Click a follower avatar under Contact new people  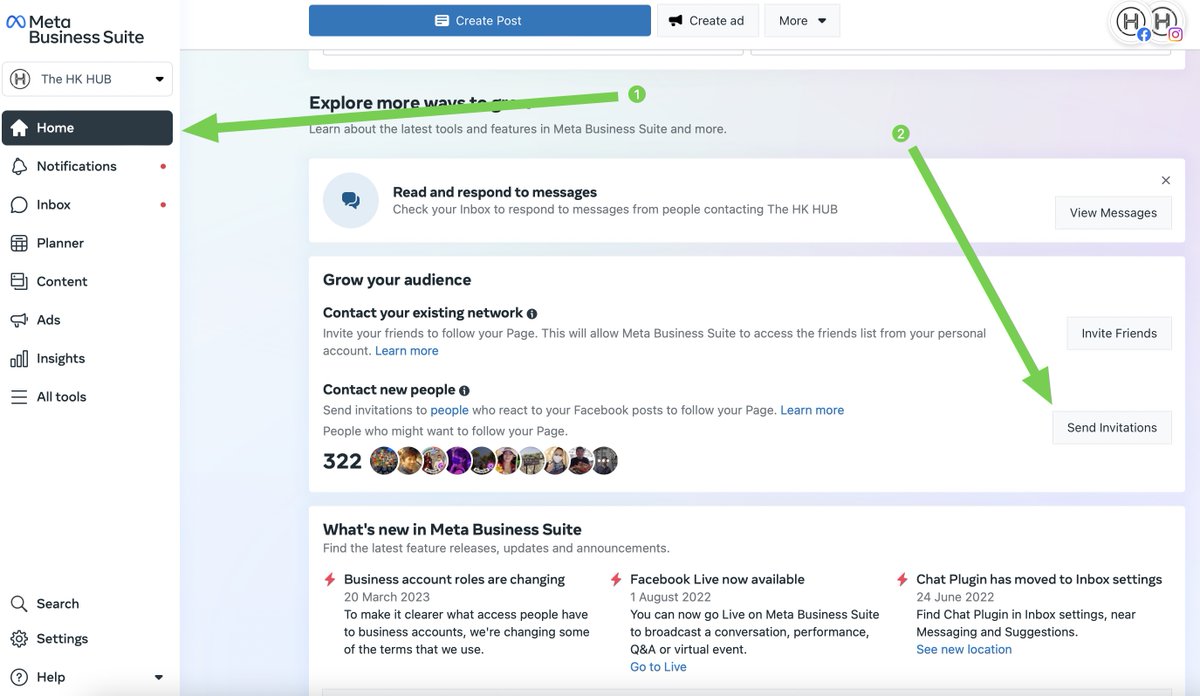[x=384, y=460]
